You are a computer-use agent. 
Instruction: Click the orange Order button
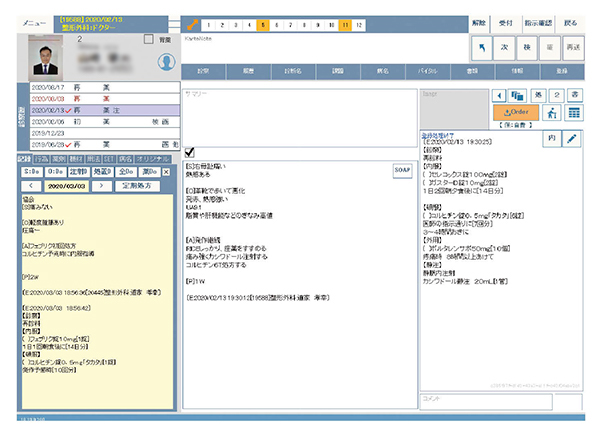coord(517,113)
